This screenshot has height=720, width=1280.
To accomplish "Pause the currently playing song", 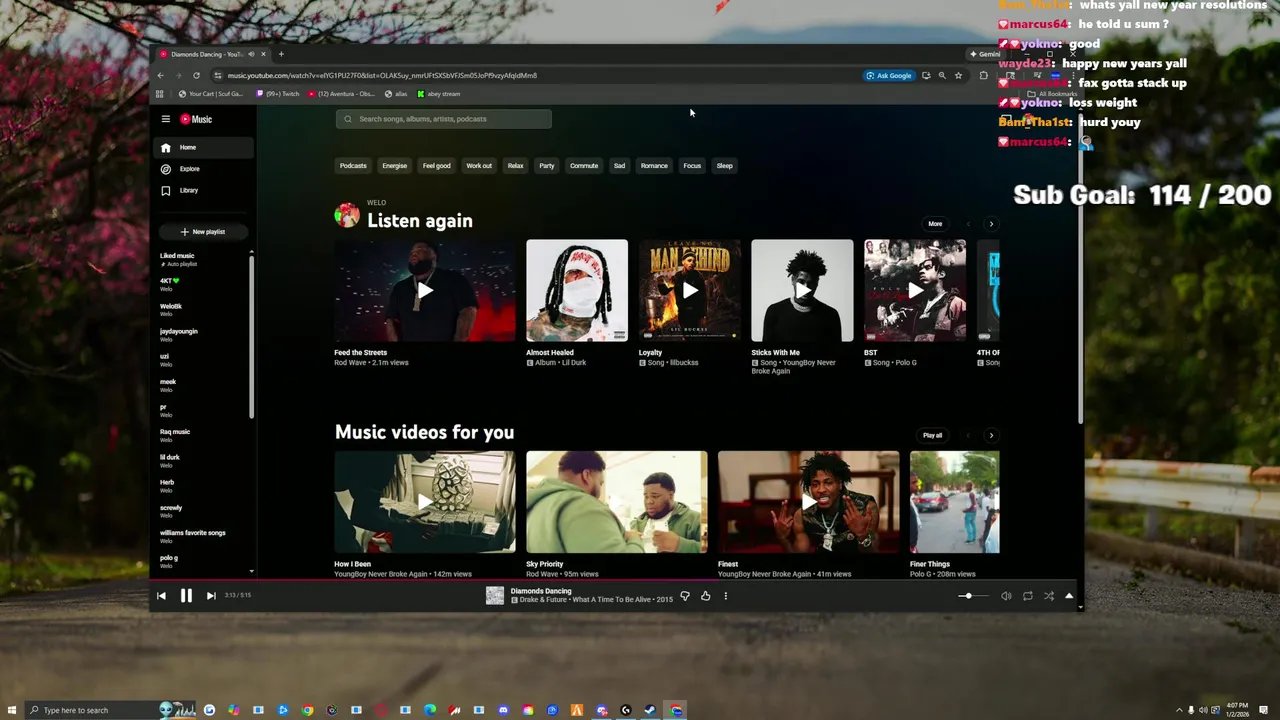I will pyautogui.click(x=186, y=596).
